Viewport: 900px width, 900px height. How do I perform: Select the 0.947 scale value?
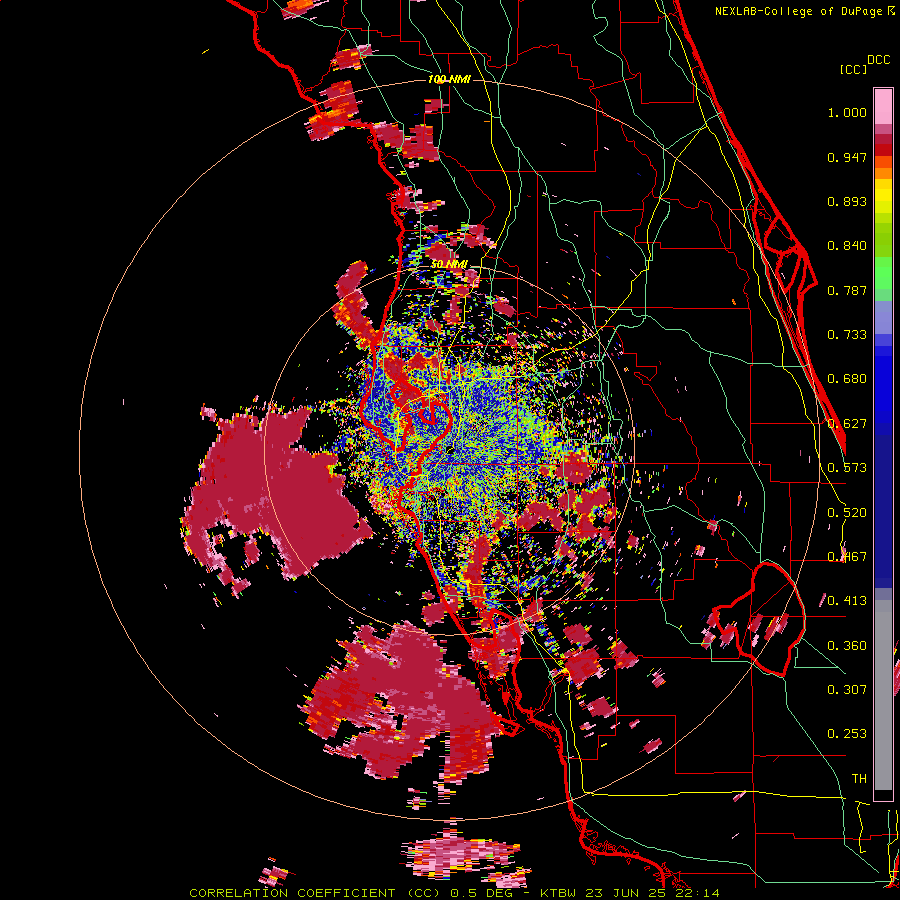tap(847, 157)
